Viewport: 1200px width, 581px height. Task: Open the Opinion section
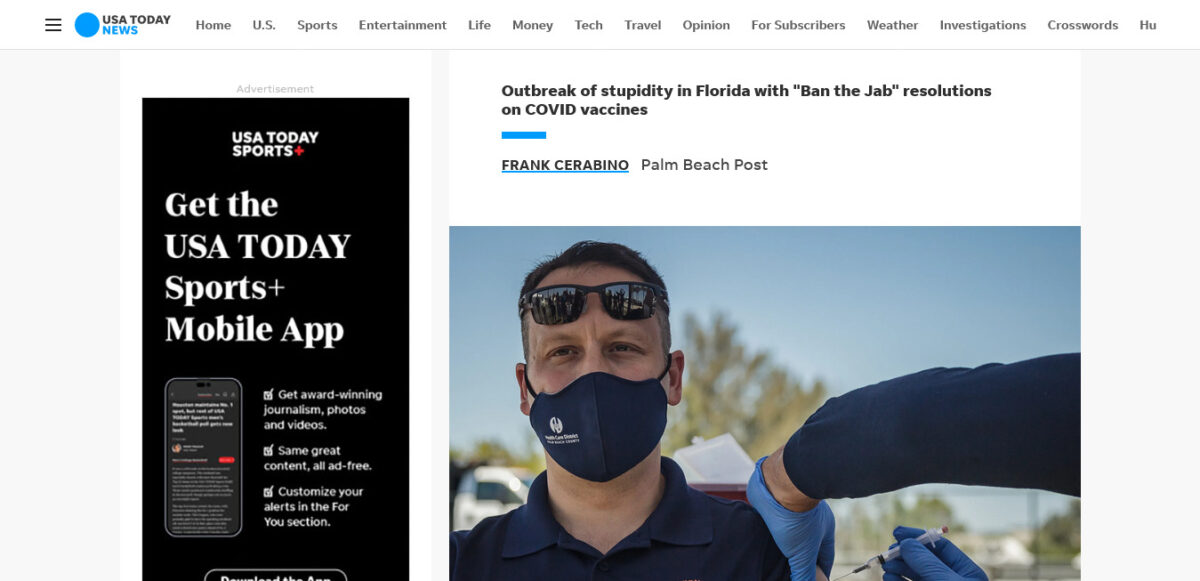706,25
